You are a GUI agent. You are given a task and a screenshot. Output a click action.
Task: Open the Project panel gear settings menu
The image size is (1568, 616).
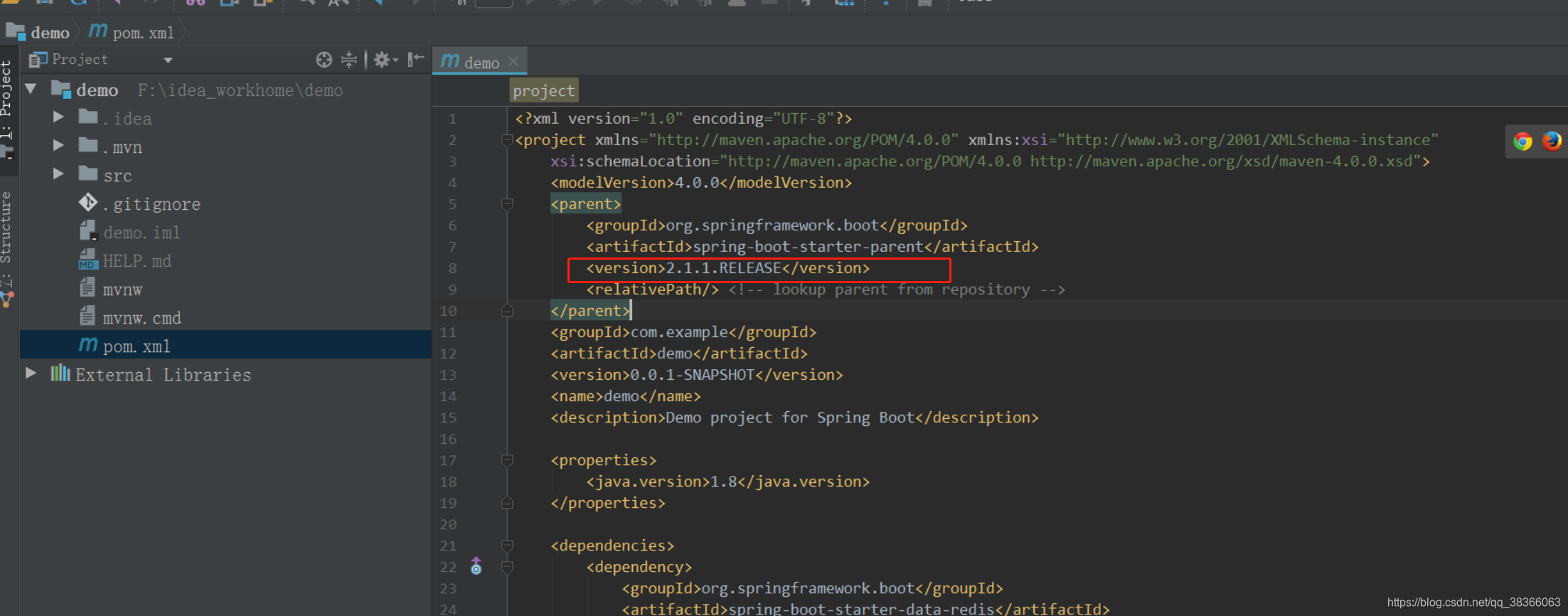(x=385, y=60)
